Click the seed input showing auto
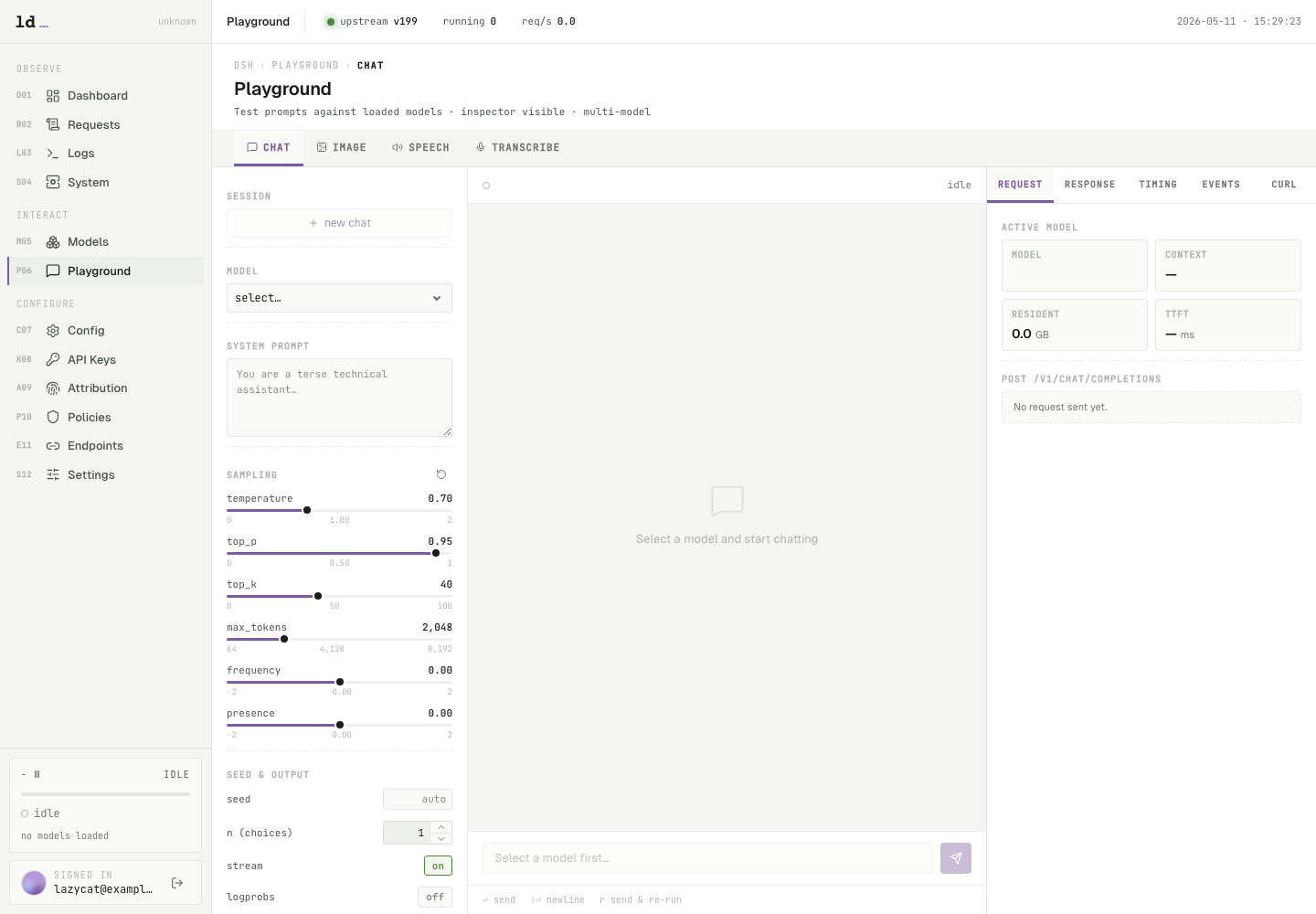This screenshot has height=914, width=1316. 418,800
